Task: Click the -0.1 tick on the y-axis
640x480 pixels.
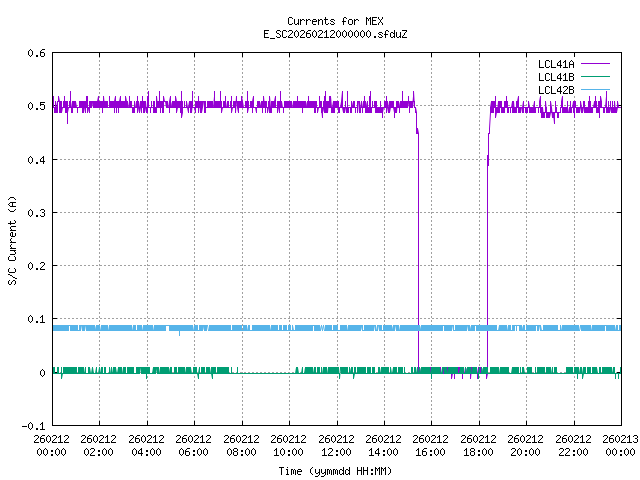Action: (x=32, y=426)
